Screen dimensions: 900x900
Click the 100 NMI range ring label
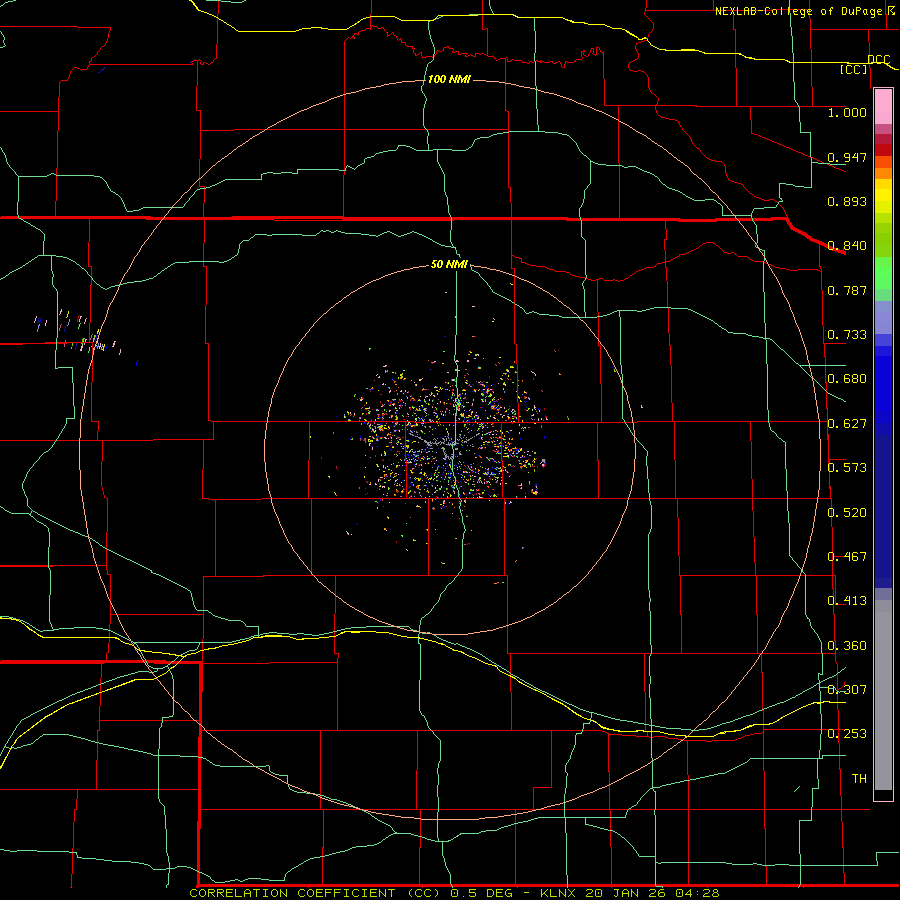[449, 79]
